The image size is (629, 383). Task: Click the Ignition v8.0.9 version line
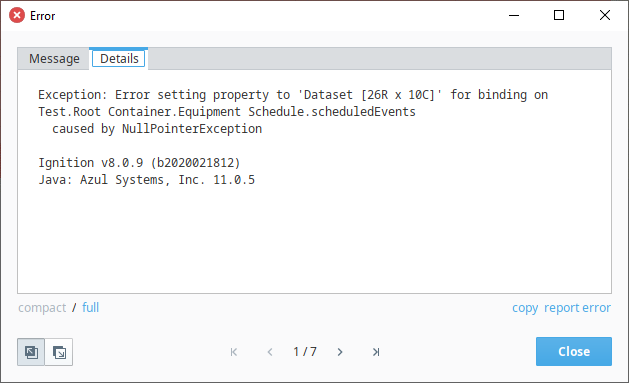pos(139,163)
